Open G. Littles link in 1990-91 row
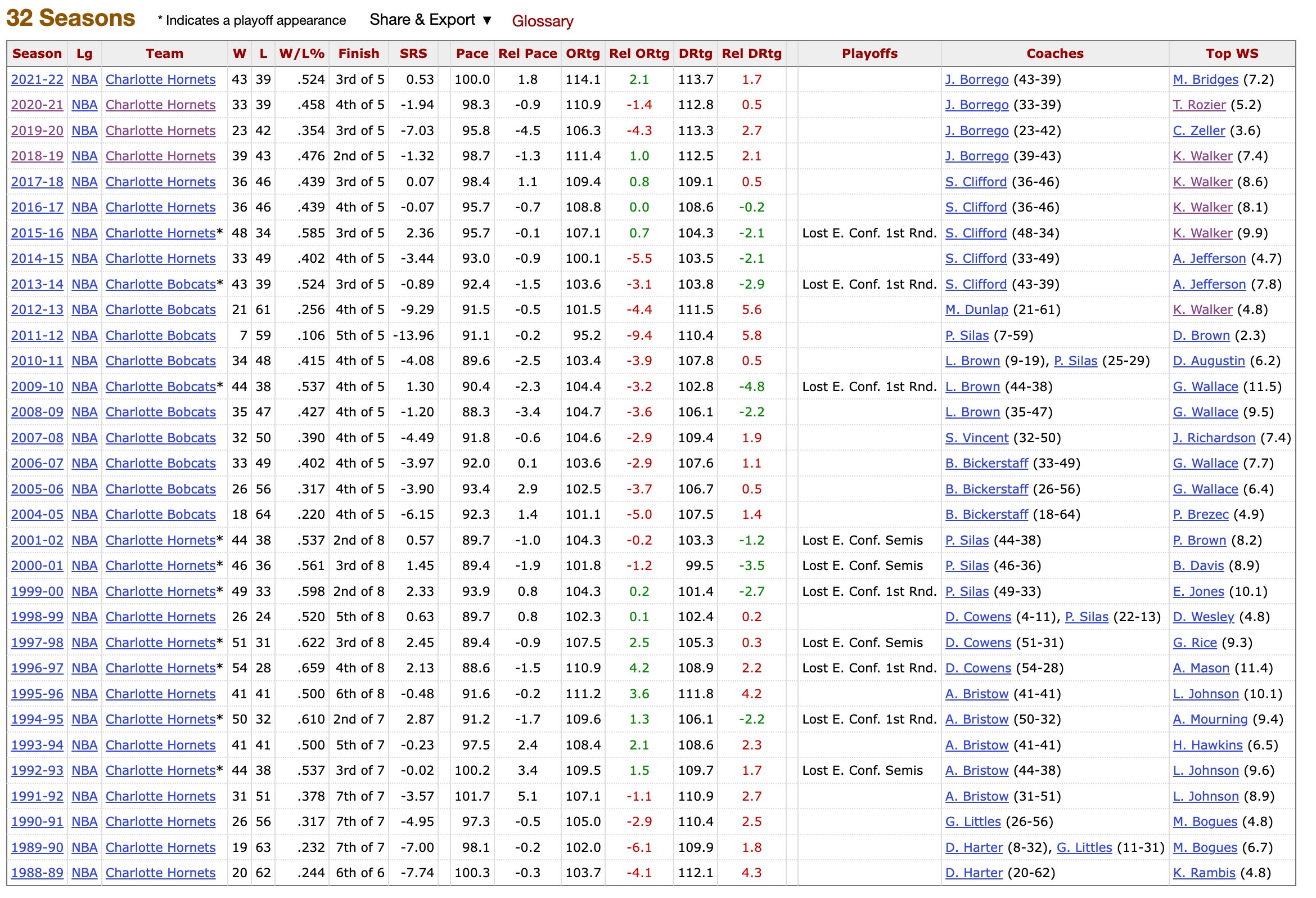The width and height of the screenshot is (1316, 898). (x=972, y=822)
